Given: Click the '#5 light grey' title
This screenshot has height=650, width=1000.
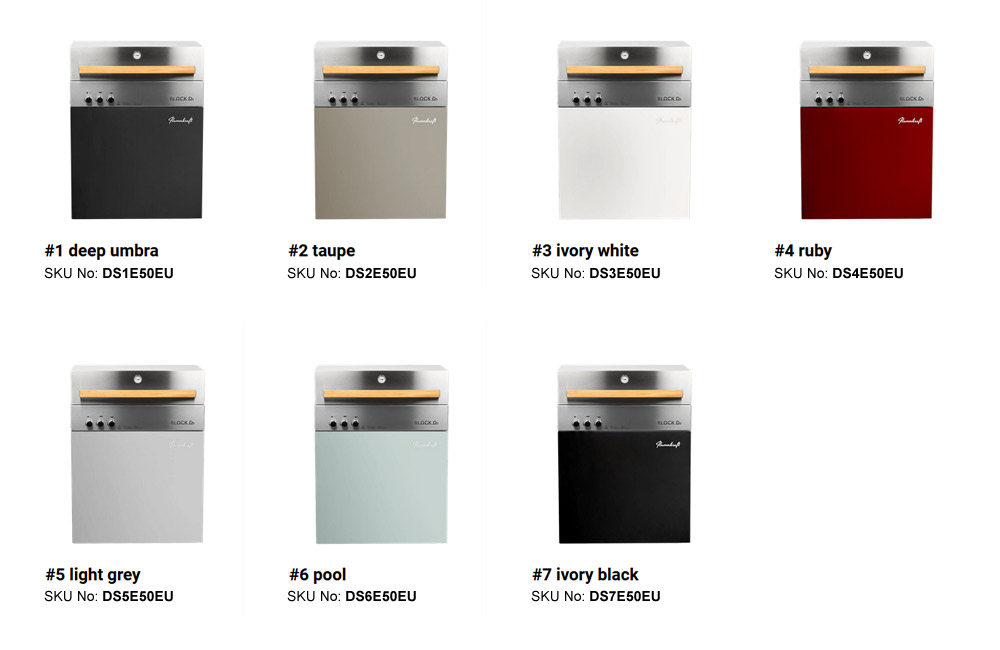Looking at the screenshot, I should [92, 575].
